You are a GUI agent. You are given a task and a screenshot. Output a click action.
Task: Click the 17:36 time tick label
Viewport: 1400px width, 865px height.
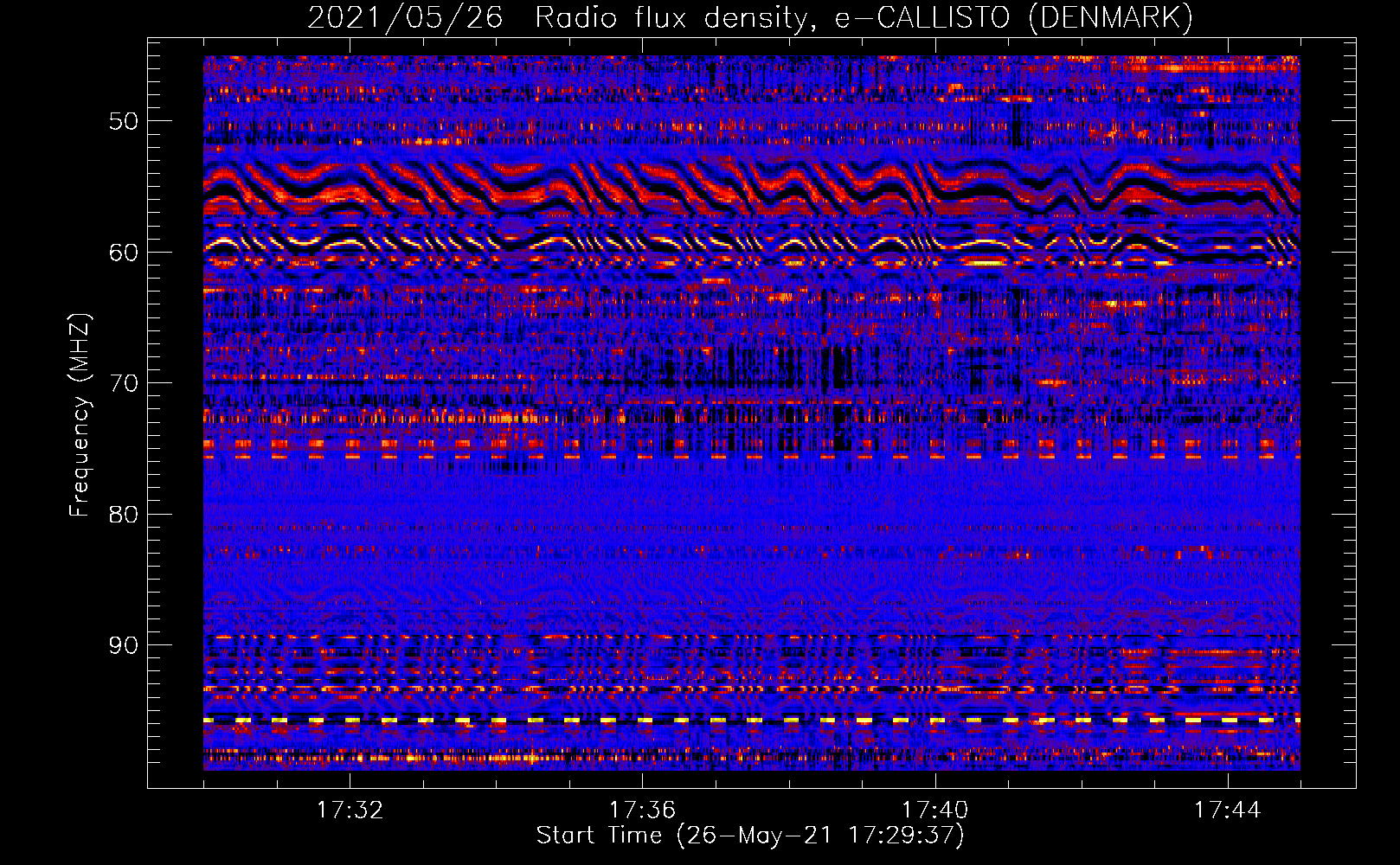click(x=642, y=810)
